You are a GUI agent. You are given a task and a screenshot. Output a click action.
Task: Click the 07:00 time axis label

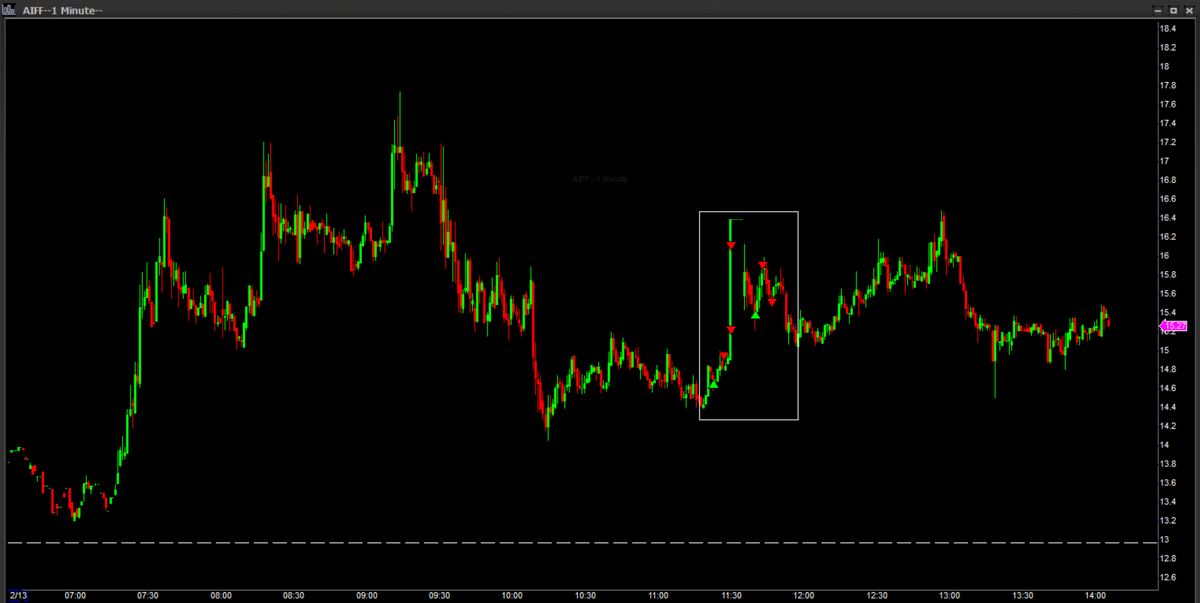pos(75,595)
